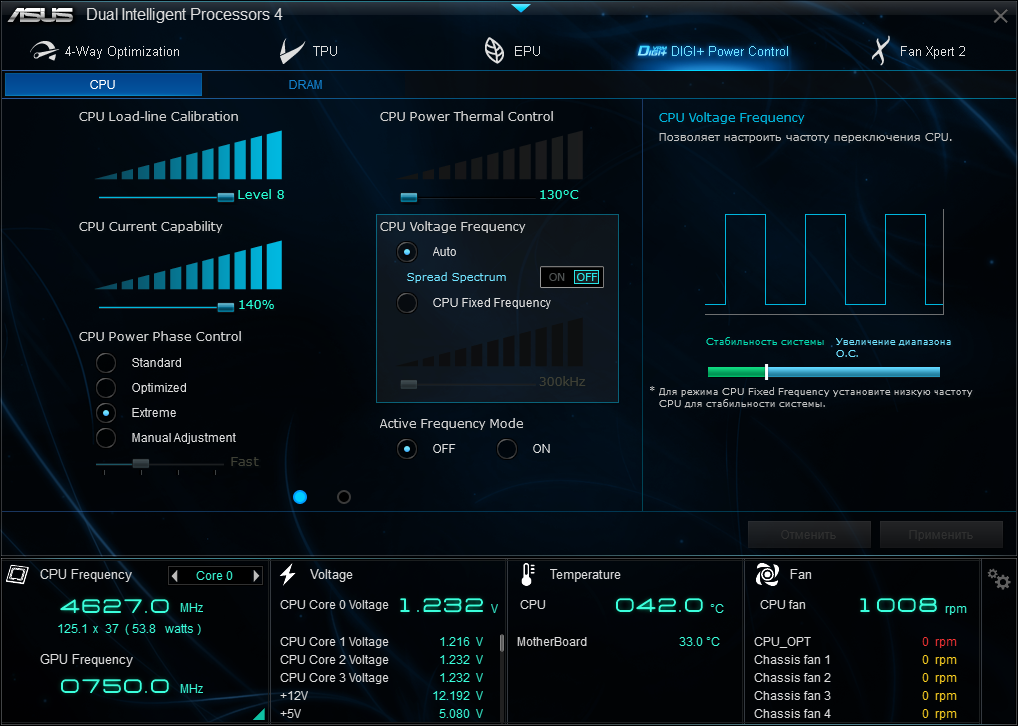Click CPU Load-line Calibration slider handle

click(225, 197)
